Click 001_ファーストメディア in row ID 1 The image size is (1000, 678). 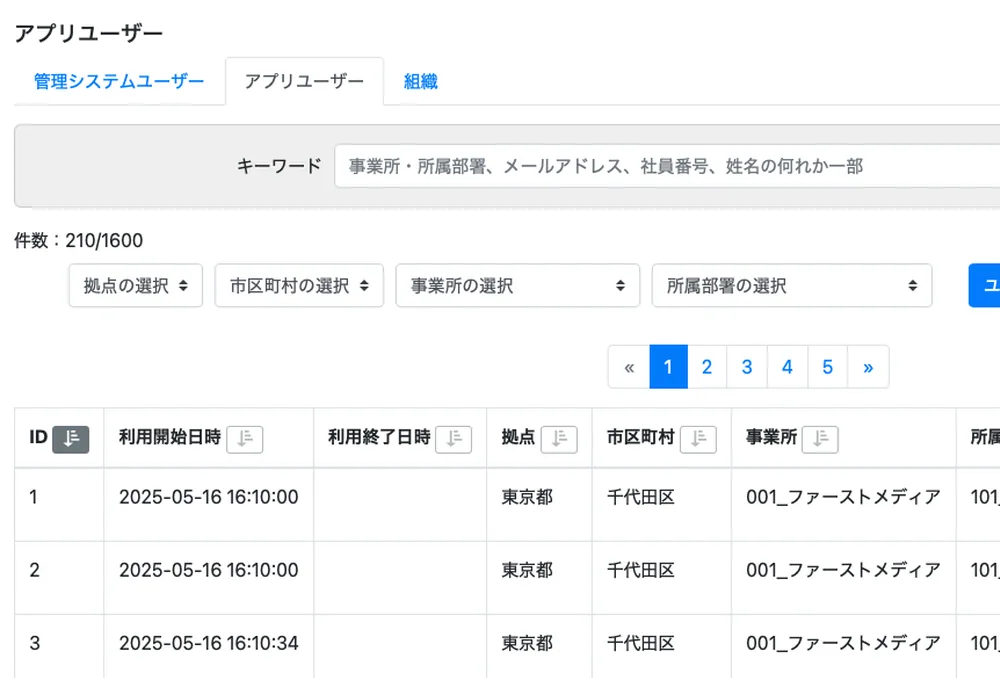pyautogui.click(x=843, y=497)
